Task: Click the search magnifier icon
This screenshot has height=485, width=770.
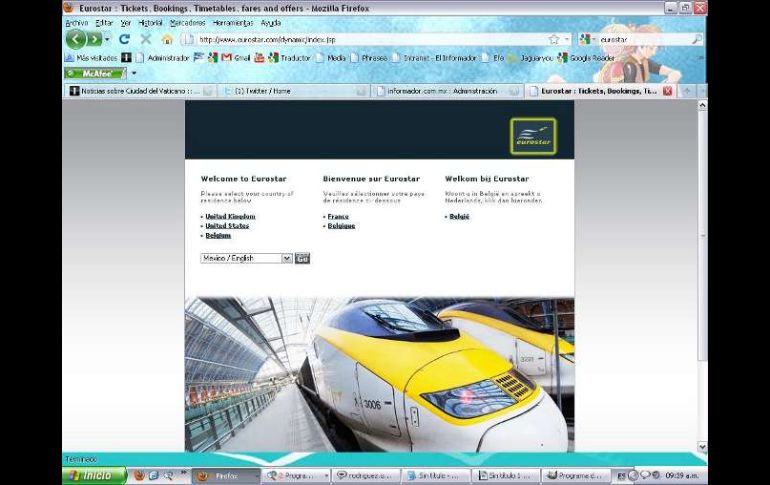Action: [x=697, y=39]
